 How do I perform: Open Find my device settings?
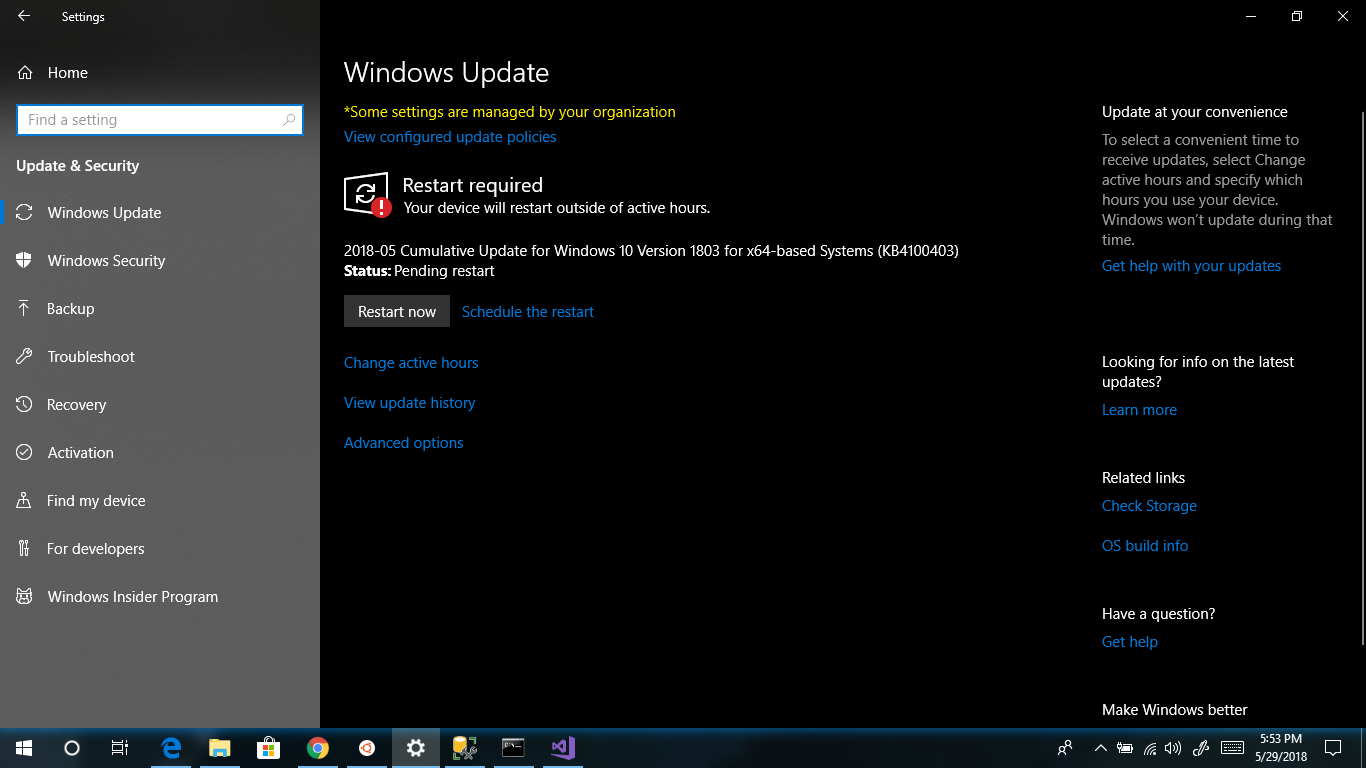160,501
